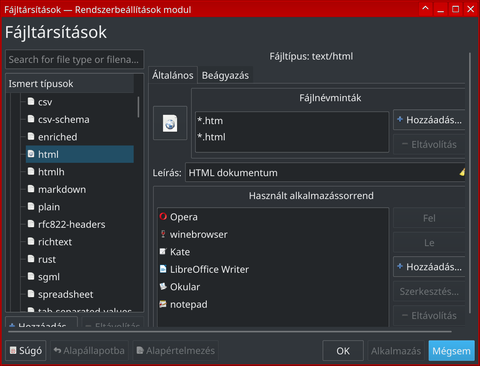Image resolution: width=480 pixels, height=366 pixels.
Task: Select the markdown file type
Action: (x=80, y=189)
